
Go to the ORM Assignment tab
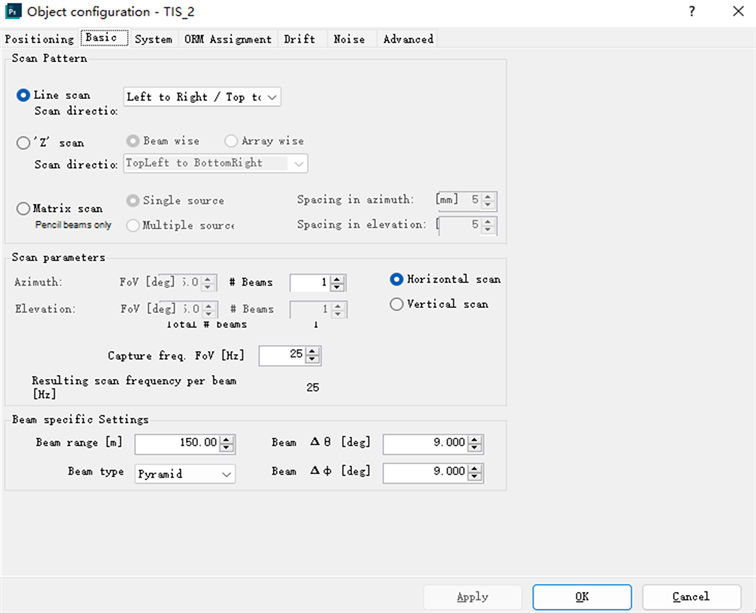[228, 39]
